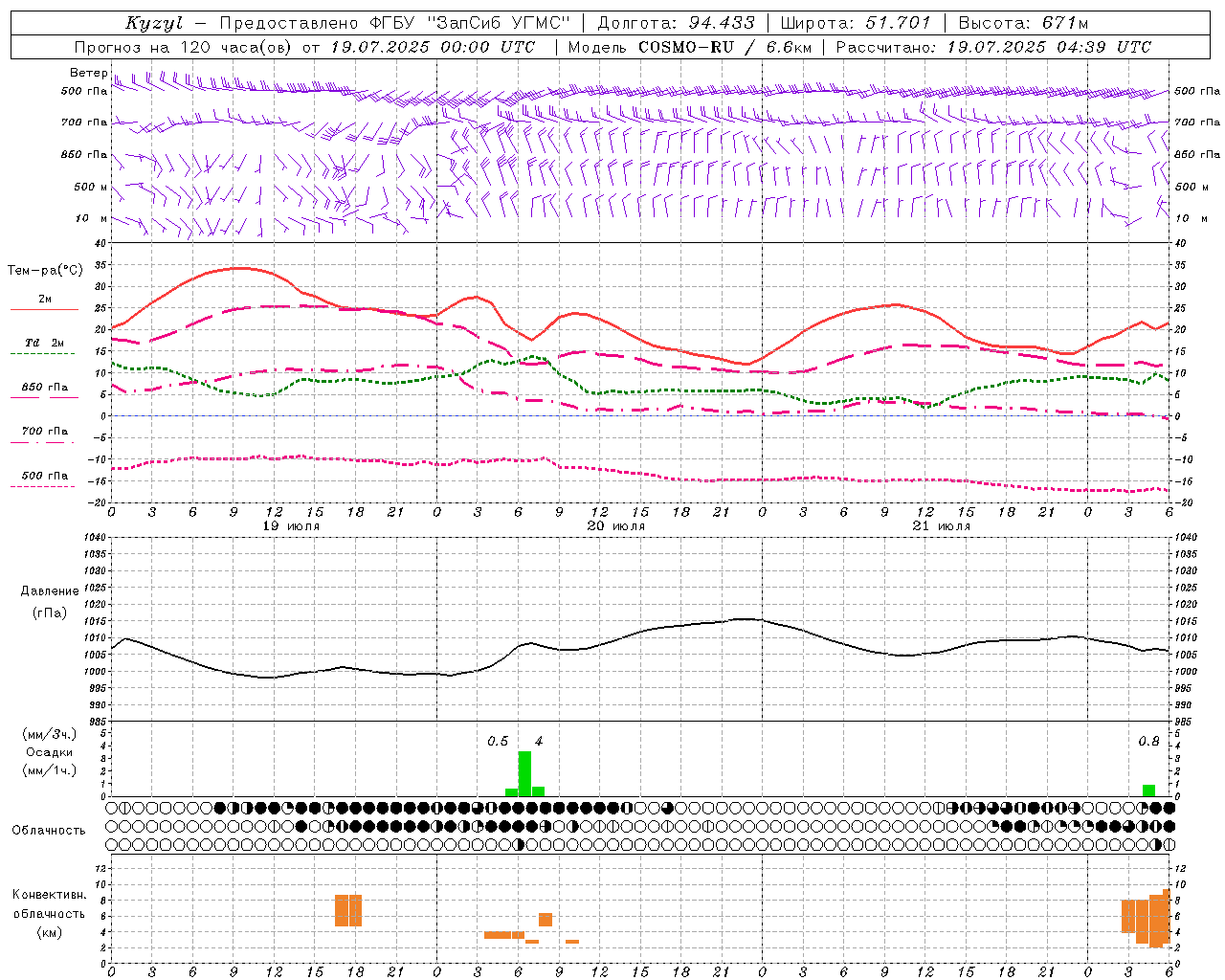1225x980 pixels.
Task: Click the '21 июля' date label
Action: coord(942,526)
